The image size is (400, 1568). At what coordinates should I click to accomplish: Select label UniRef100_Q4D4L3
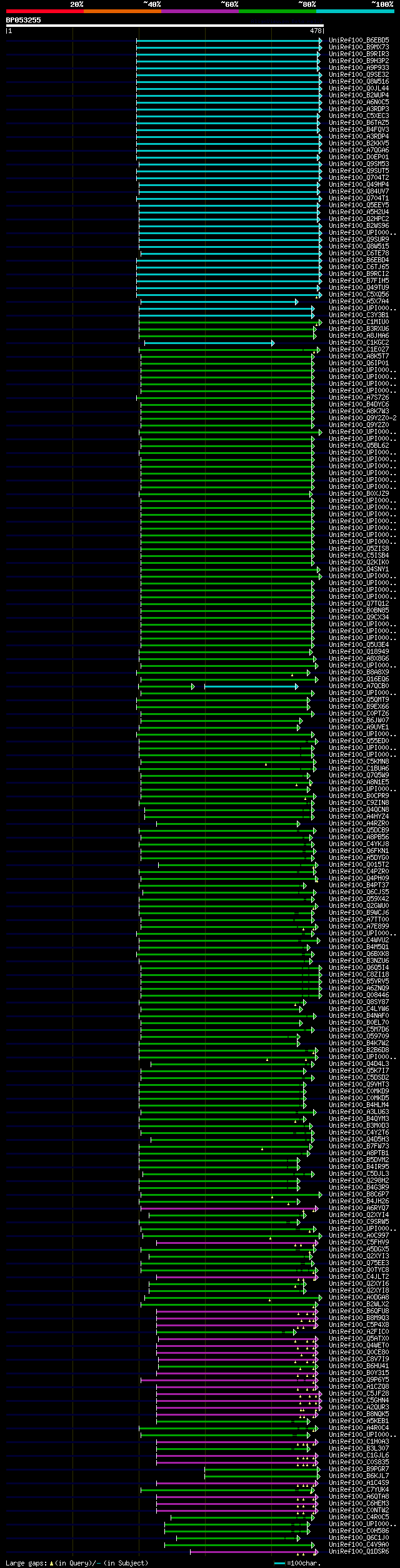tap(359, 1064)
